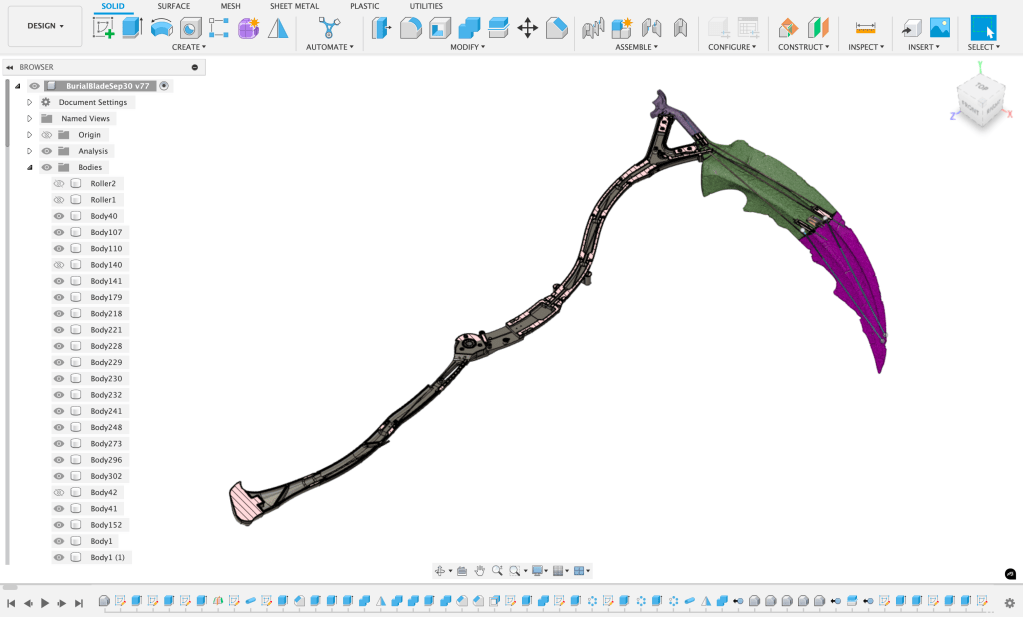Click the timeline Play button
The image size is (1023, 617).
point(45,603)
